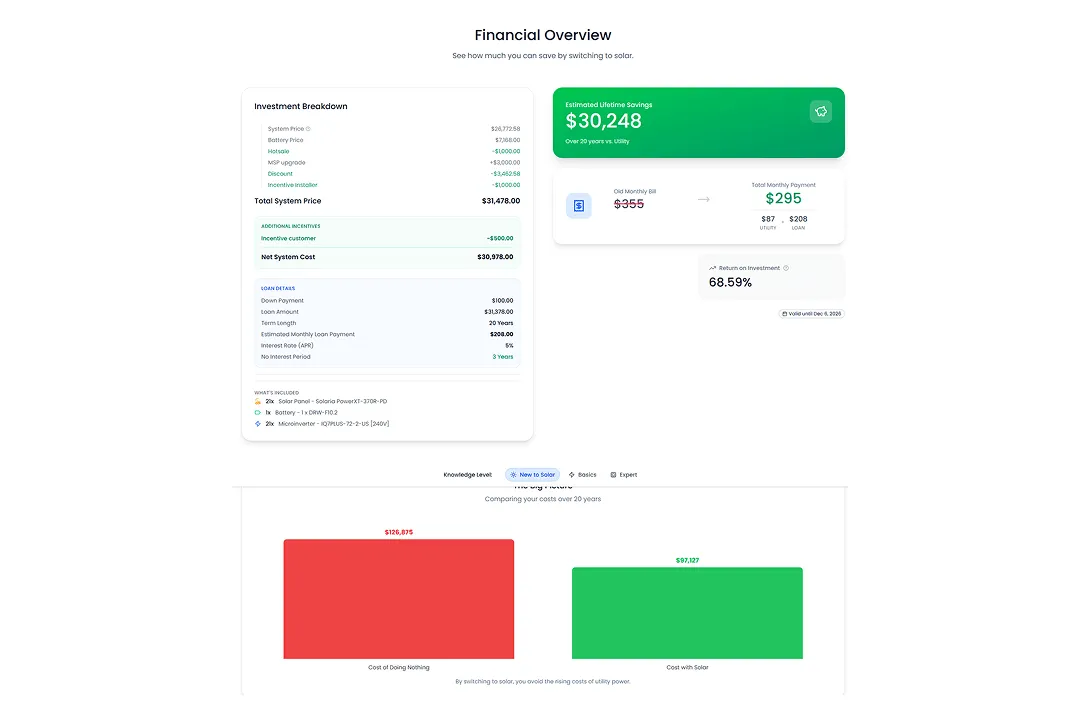This screenshot has width=1080, height=720.
Task: Open the Hotsale line item link
Action: [277, 151]
